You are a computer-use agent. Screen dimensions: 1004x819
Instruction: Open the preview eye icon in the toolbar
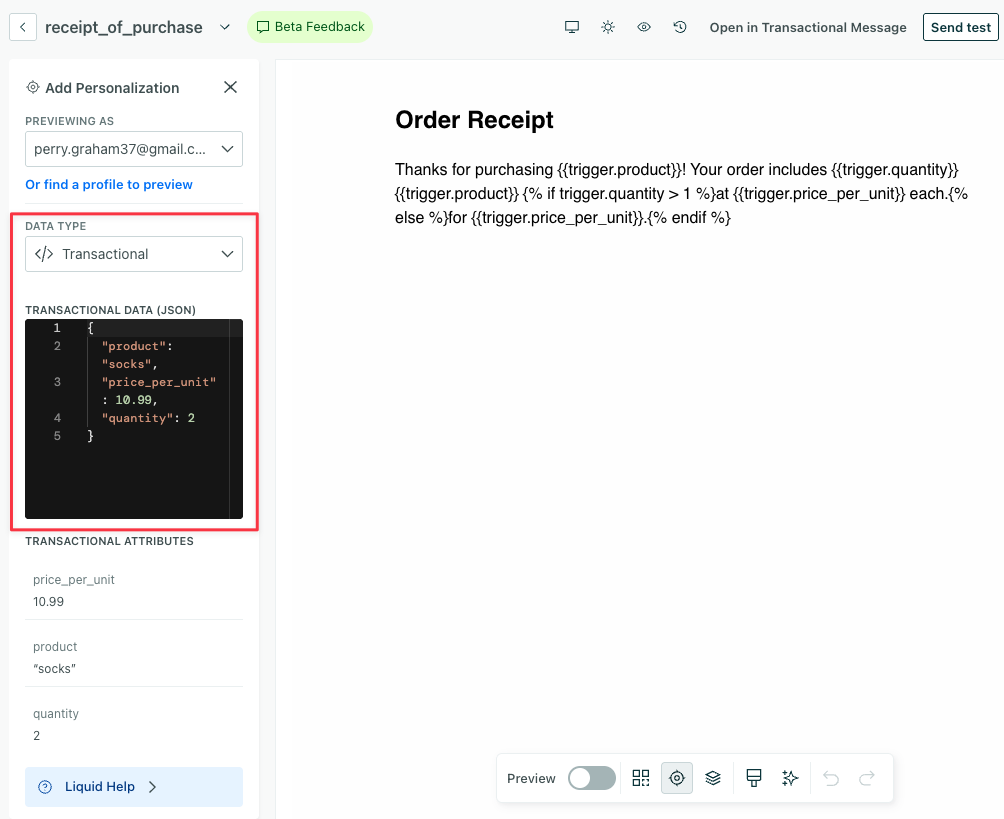pyautogui.click(x=643, y=27)
